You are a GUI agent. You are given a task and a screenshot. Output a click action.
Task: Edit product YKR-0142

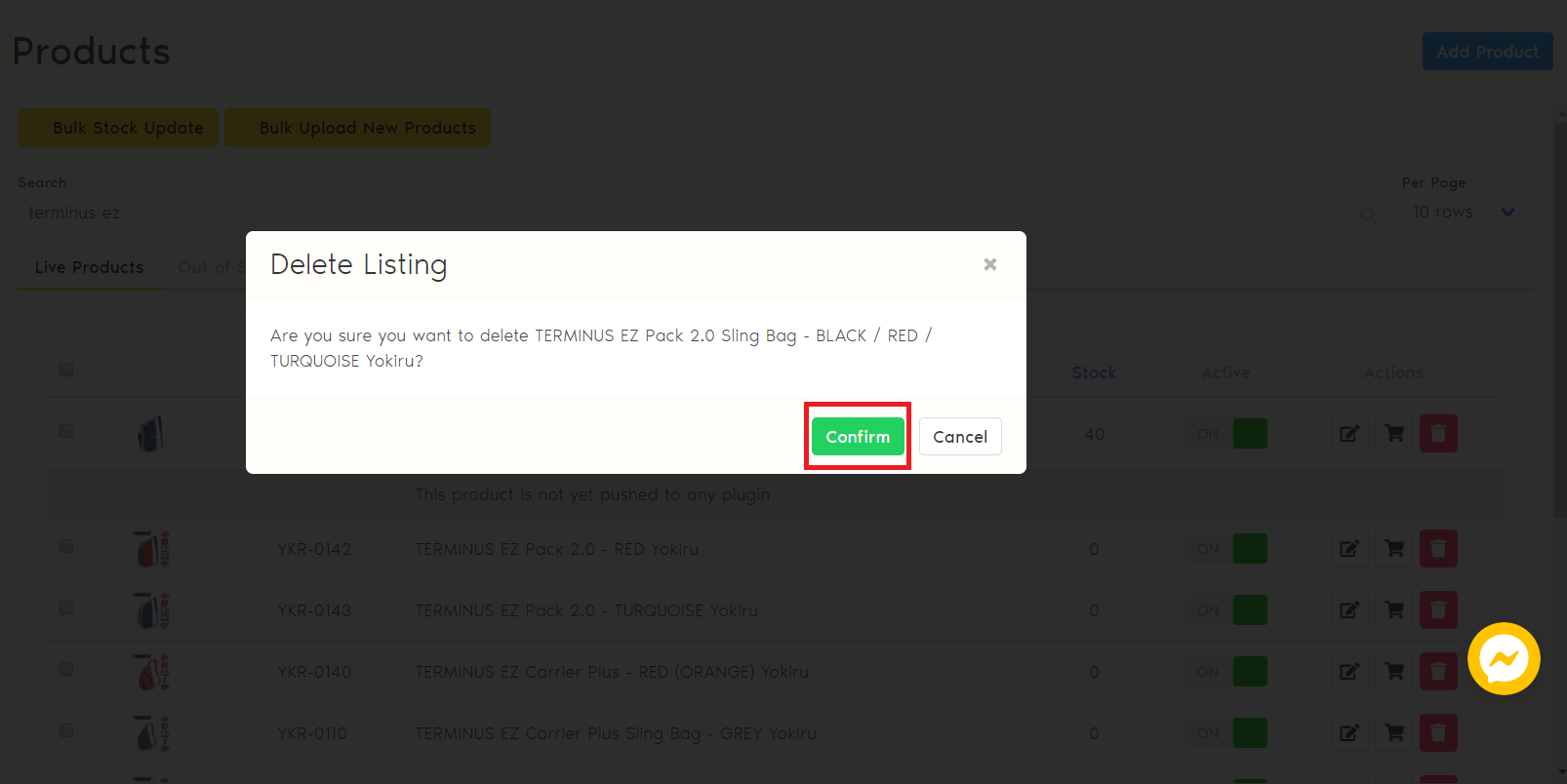pos(1349,549)
